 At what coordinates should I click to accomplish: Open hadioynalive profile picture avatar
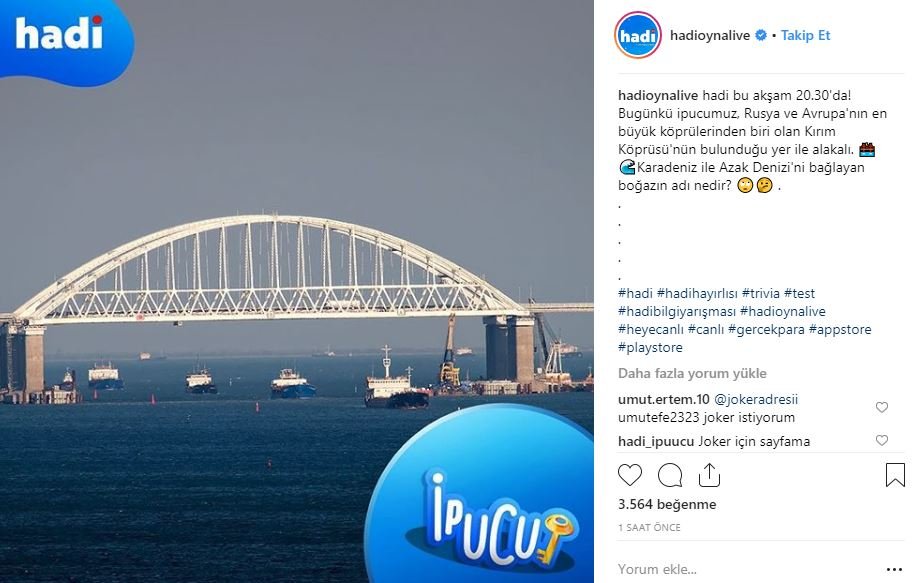638,35
